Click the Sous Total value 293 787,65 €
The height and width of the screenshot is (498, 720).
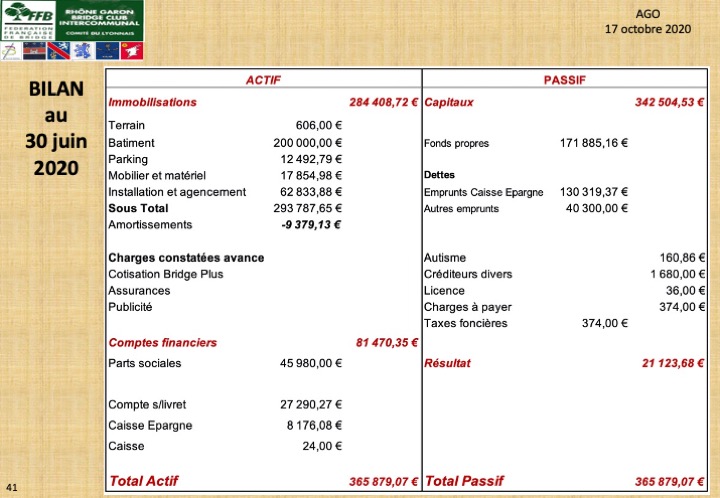tap(308, 208)
